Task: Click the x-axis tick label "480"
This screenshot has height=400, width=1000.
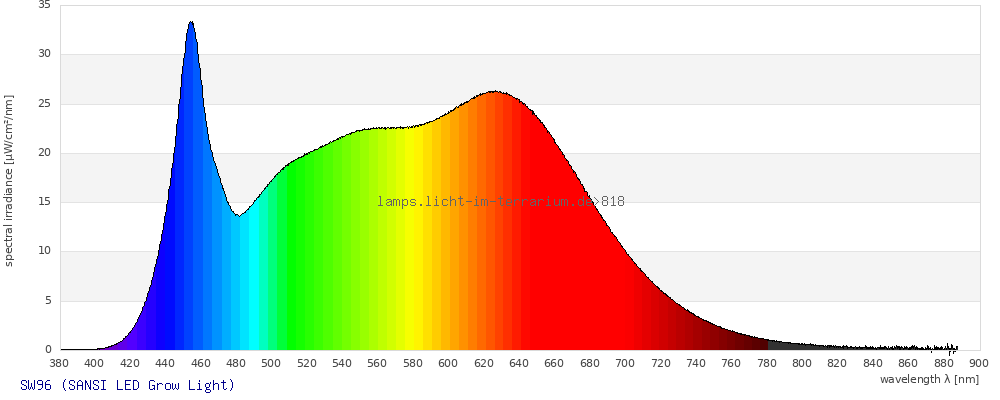Action: click(x=236, y=364)
